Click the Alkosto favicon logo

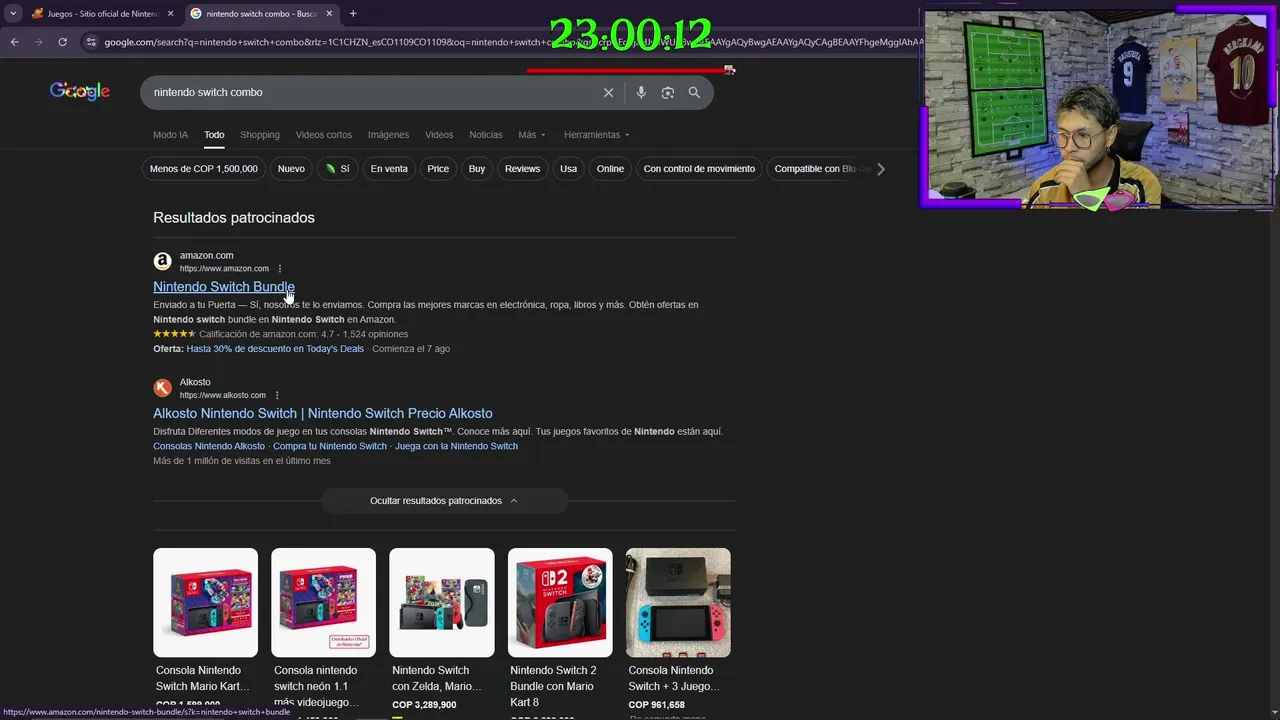pos(162,388)
